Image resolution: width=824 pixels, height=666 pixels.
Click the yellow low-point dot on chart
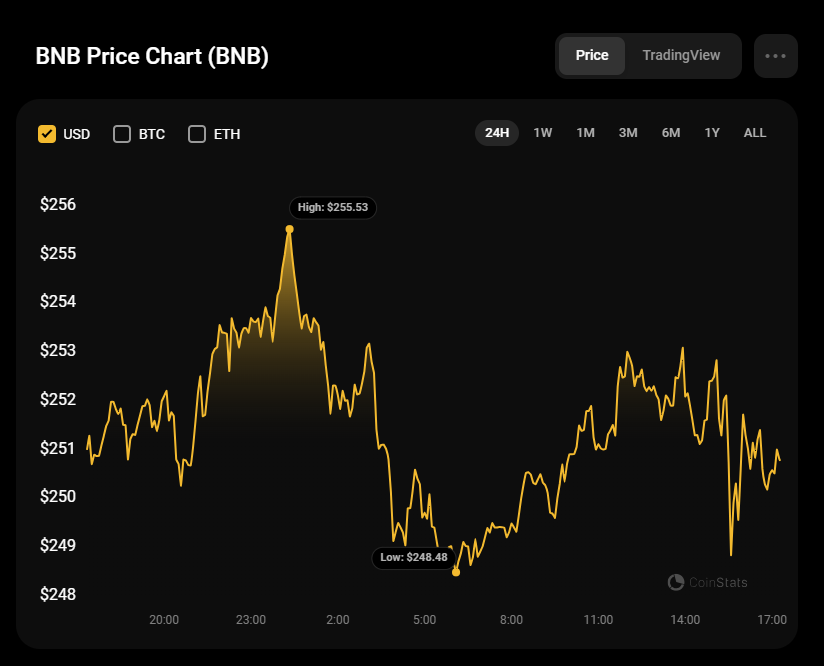pos(456,572)
